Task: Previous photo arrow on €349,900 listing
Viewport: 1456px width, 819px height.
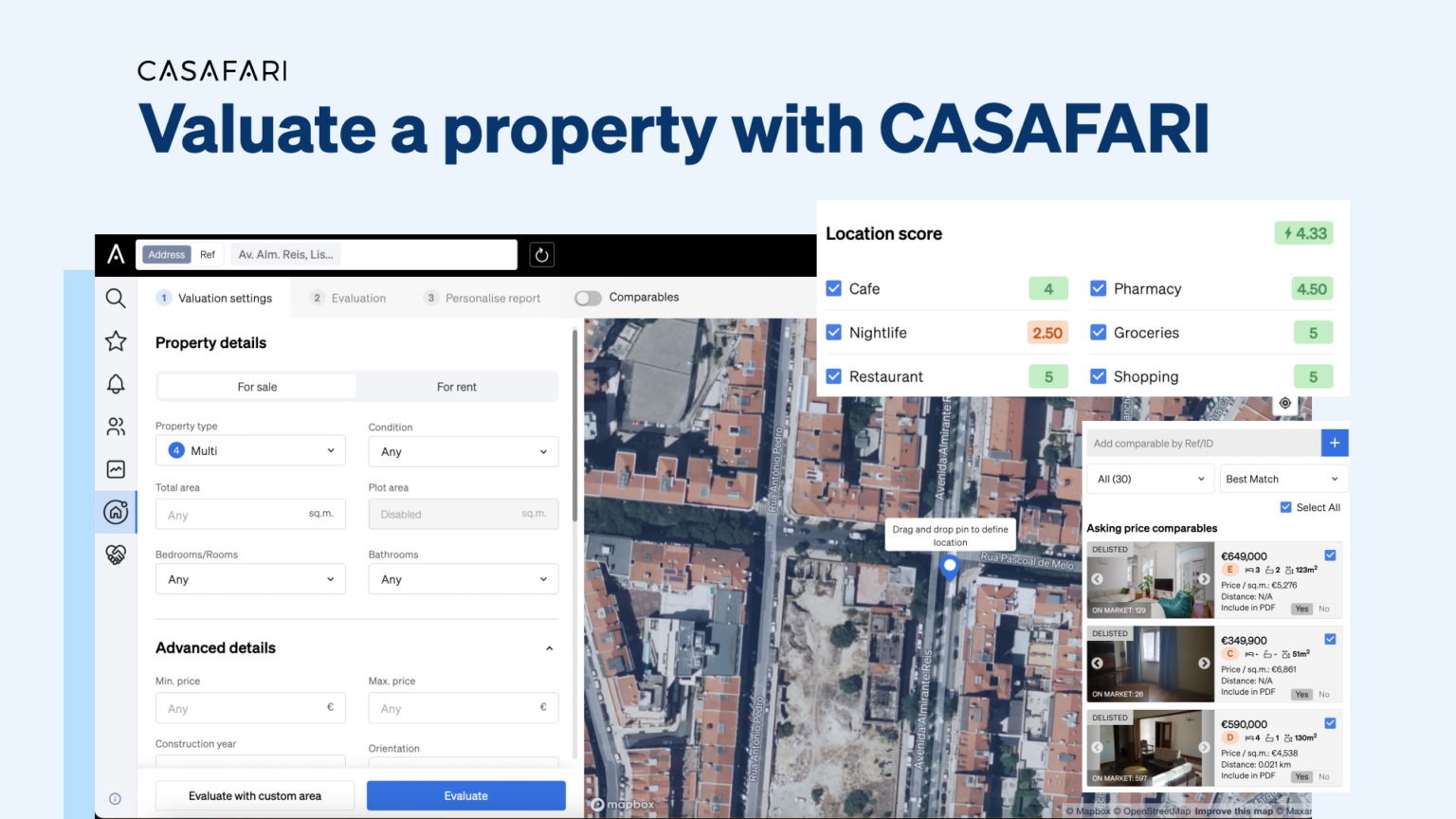Action: coord(1098,664)
